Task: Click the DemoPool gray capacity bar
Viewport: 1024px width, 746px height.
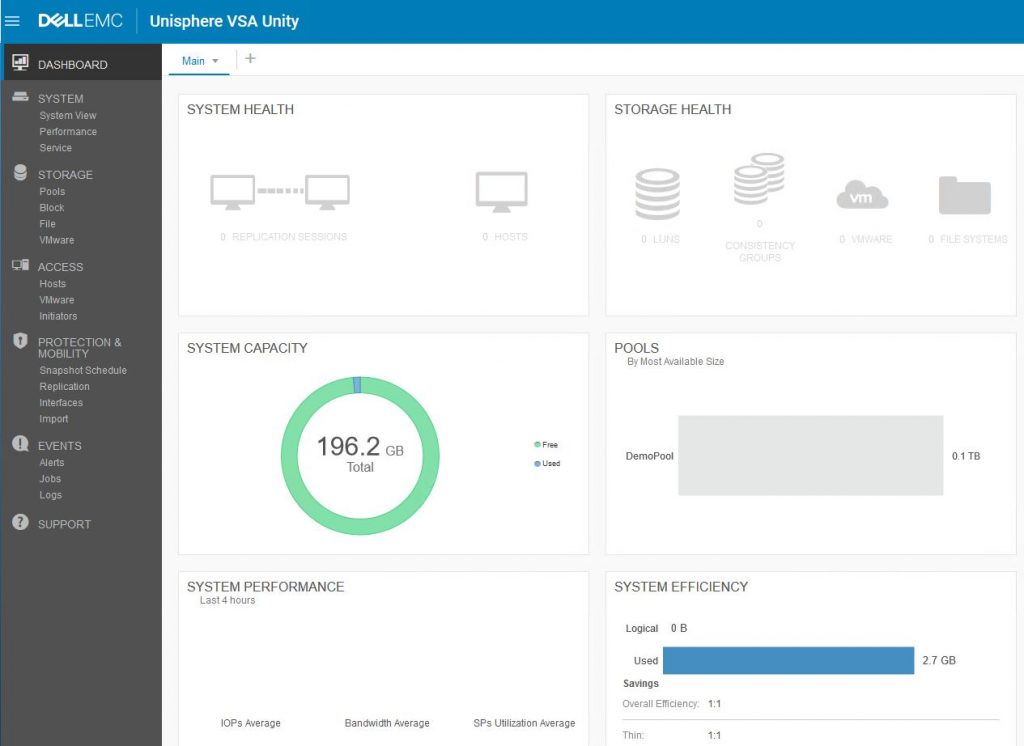Action: [x=810, y=455]
